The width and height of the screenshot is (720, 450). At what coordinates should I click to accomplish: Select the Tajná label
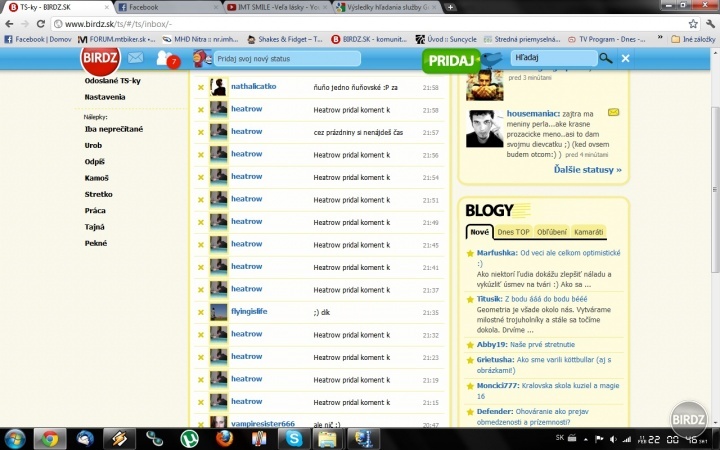(95, 227)
